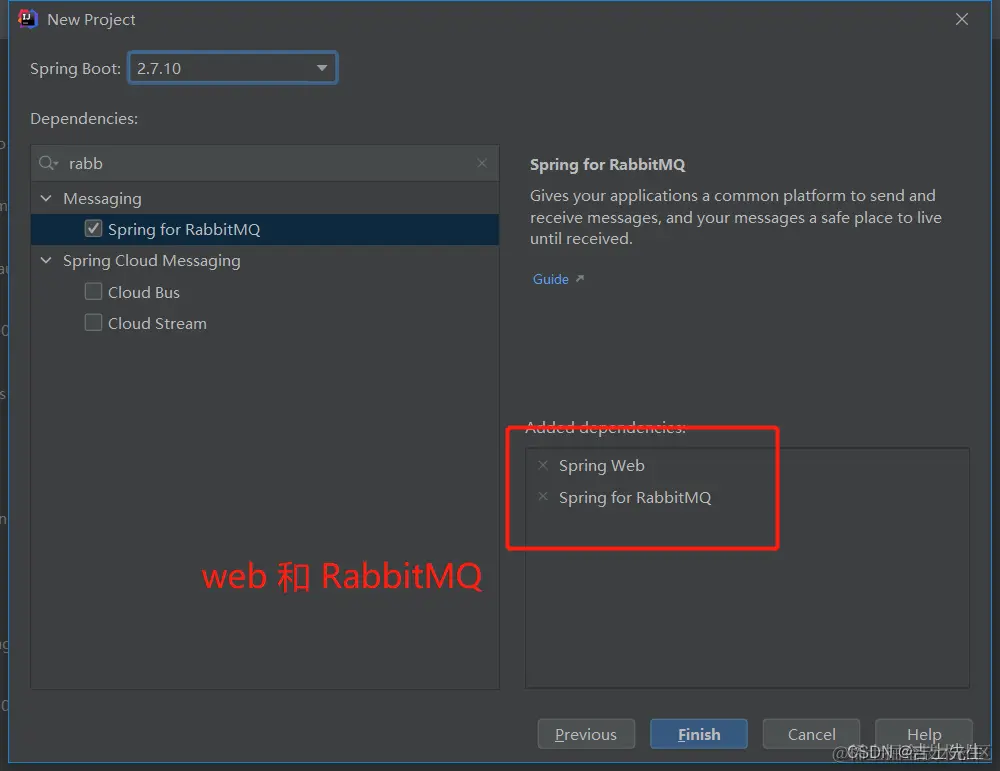Screen dimensions: 1000x771
Task: Close the New Project dialog
Action: click(x=962, y=19)
